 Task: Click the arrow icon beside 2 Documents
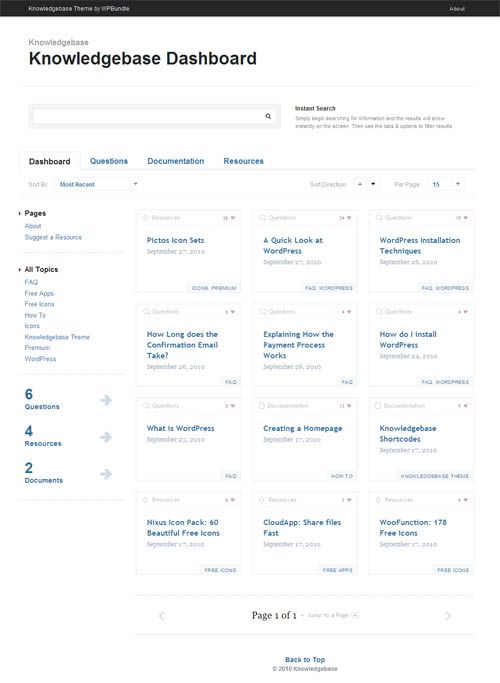click(x=106, y=473)
